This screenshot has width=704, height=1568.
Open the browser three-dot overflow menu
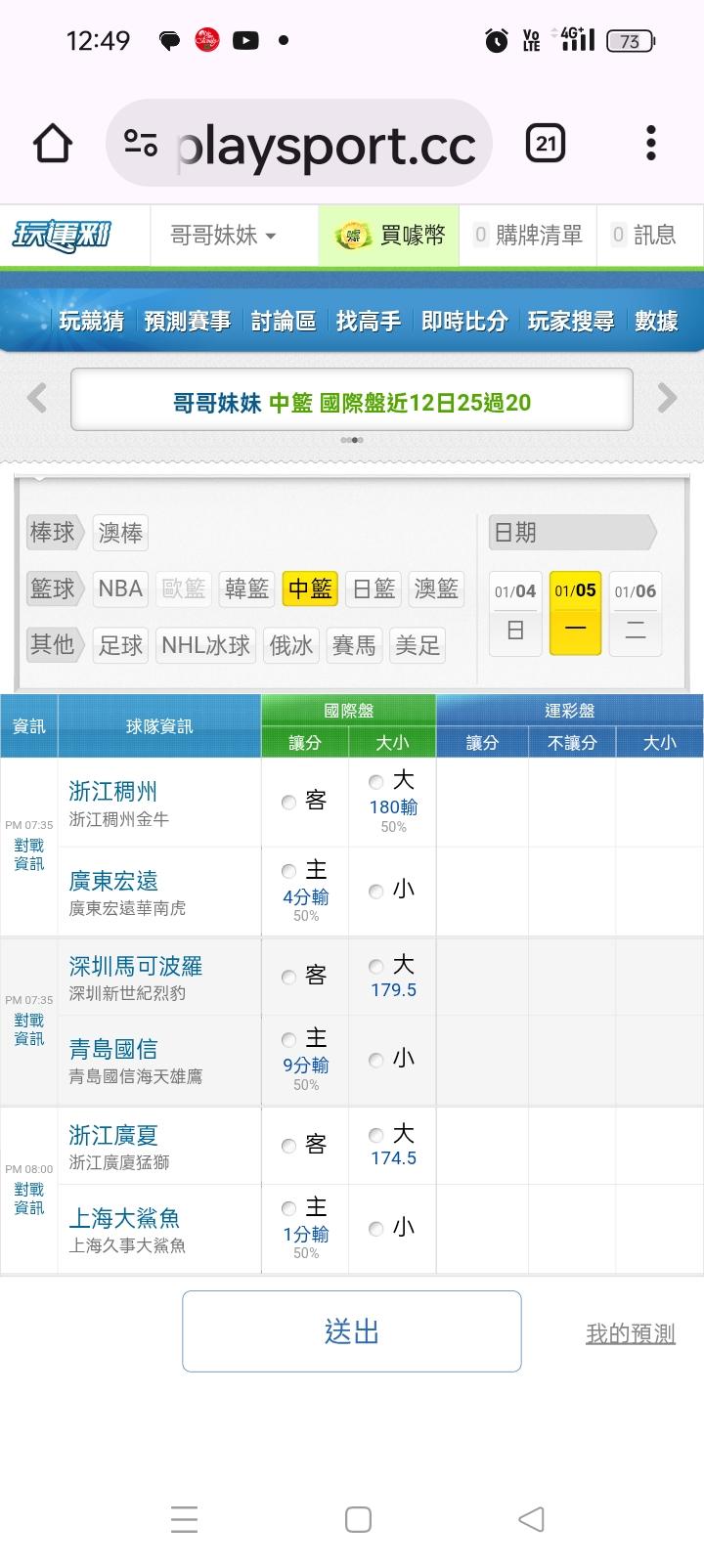(651, 144)
